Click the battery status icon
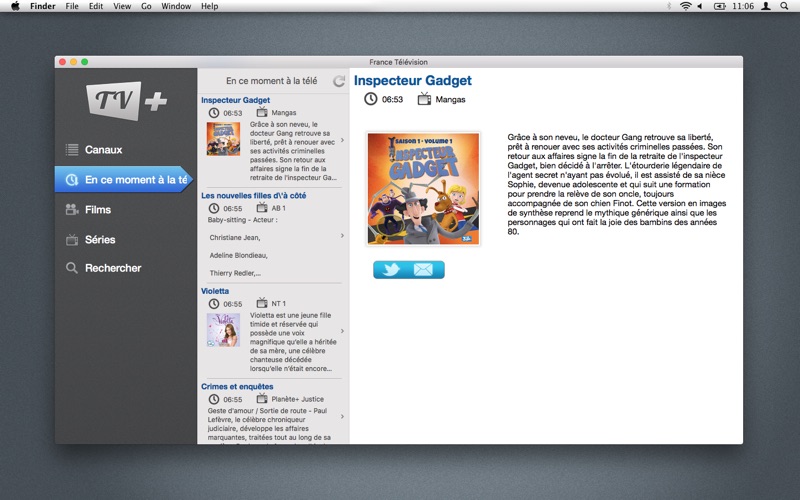Image resolution: width=800 pixels, height=500 pixels. click(x=719, y=6)
